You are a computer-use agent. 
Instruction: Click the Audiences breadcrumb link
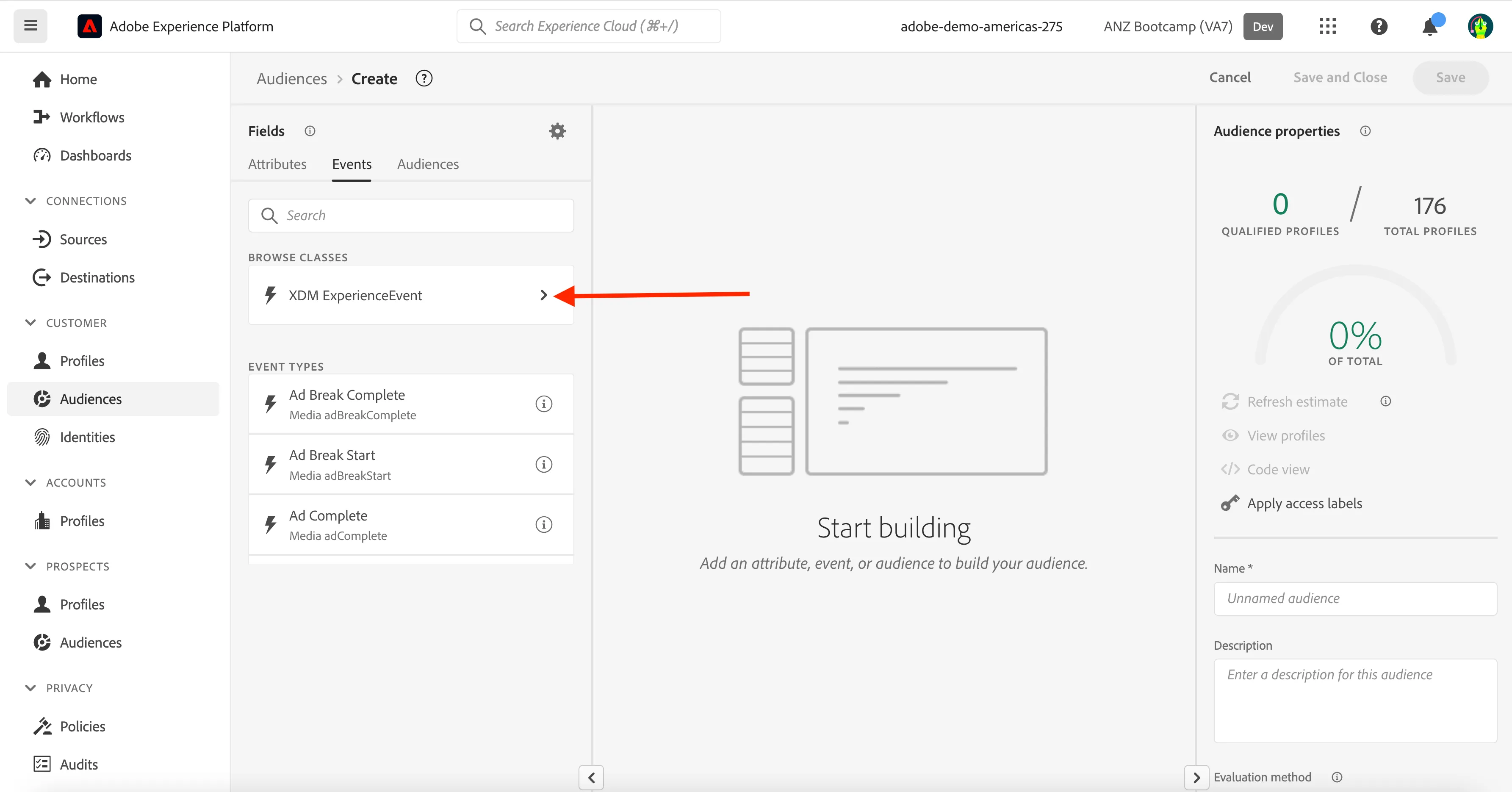tap(292, 79)
